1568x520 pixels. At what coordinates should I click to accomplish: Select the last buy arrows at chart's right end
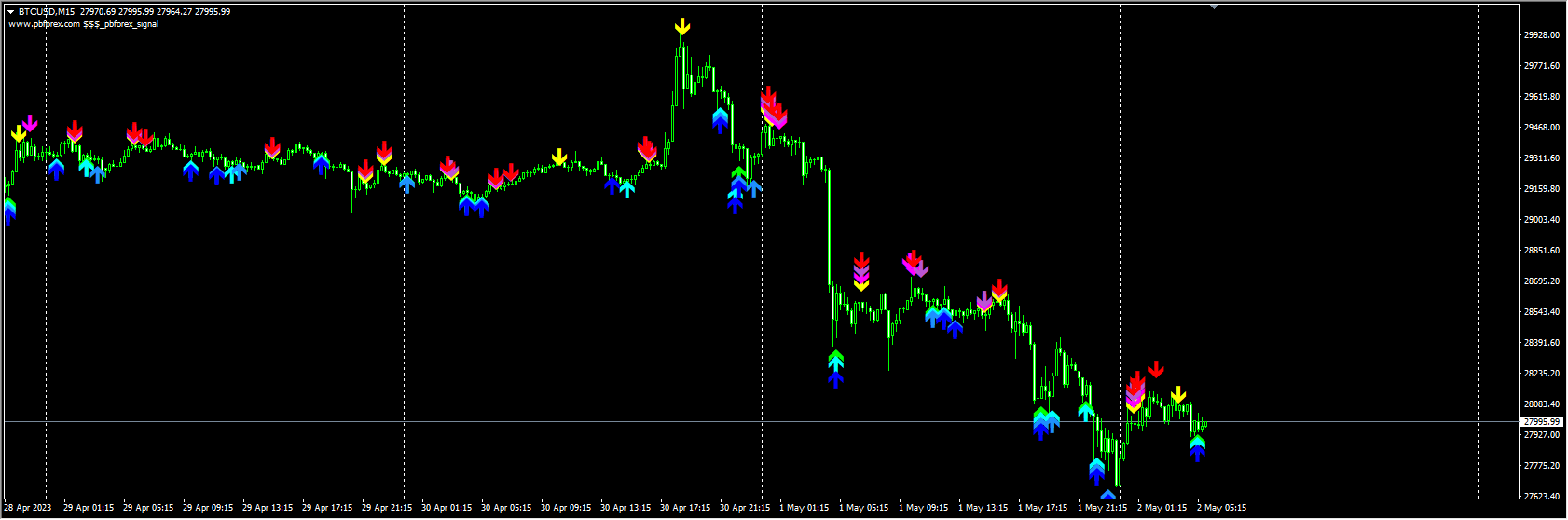click(x=1198, y=448)
